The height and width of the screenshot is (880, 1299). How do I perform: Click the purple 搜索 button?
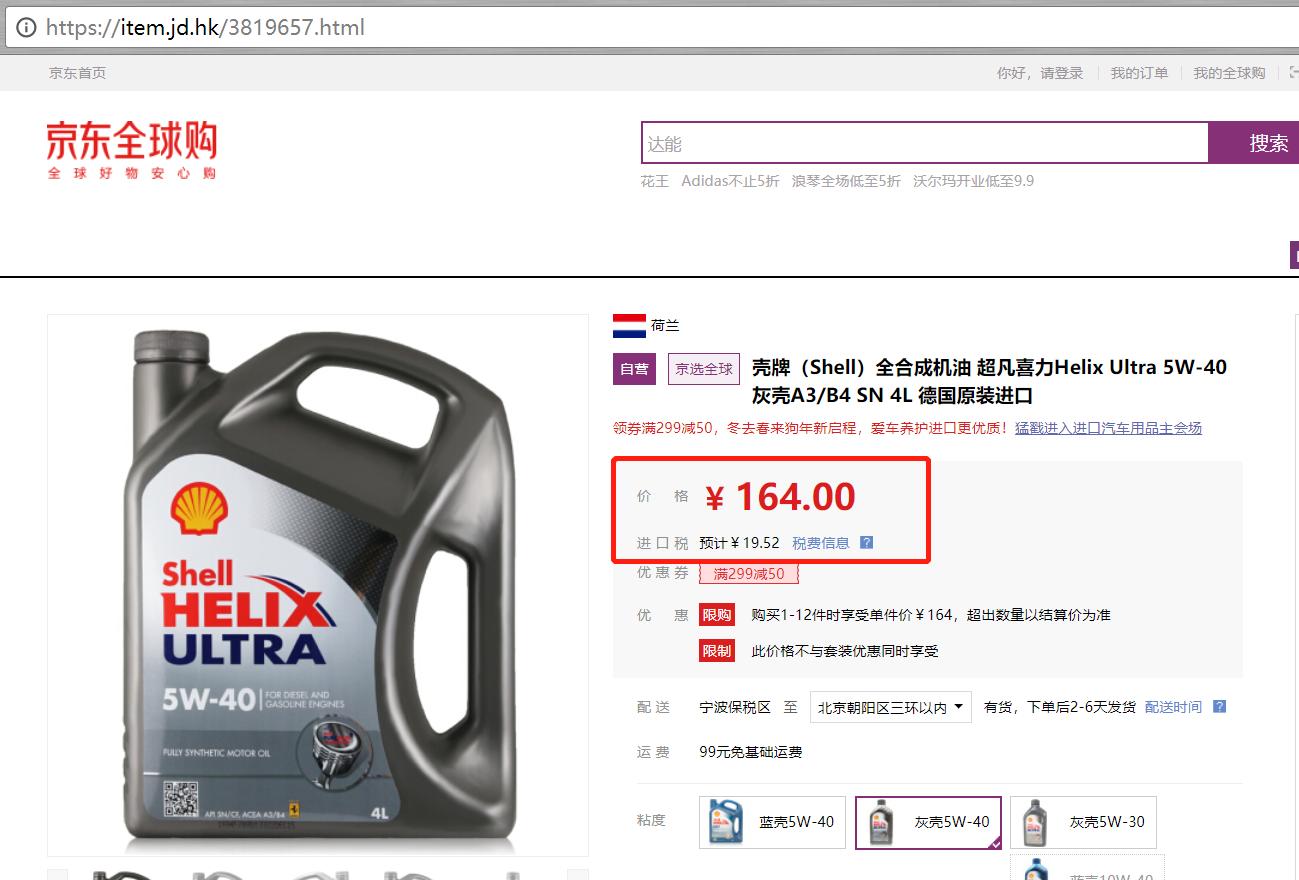(1254, 143)
